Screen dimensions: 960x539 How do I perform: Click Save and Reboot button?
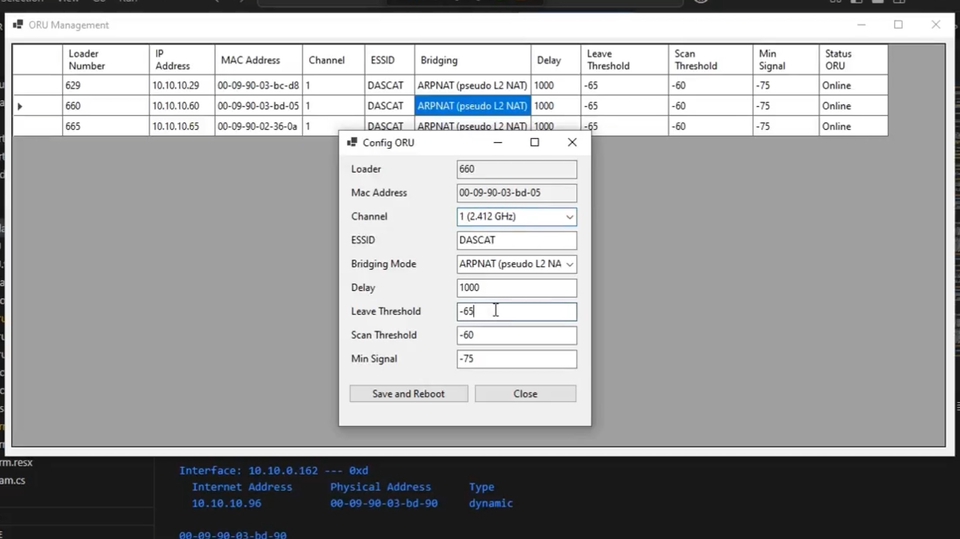click(408, 394)
